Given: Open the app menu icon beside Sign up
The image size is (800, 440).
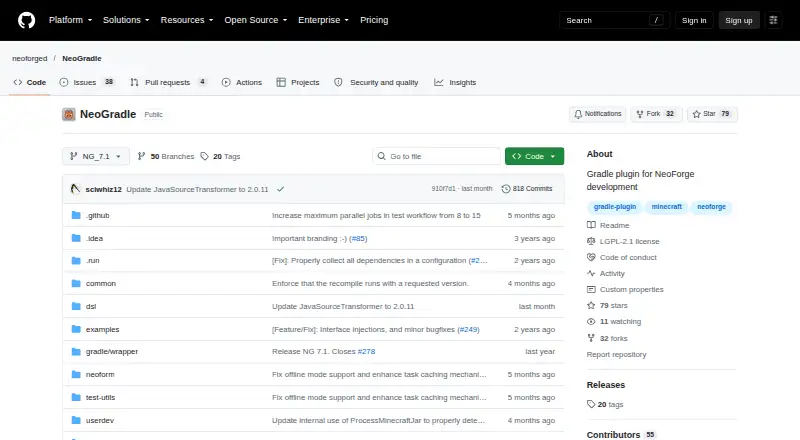Looking at the screenshot, I should (x=773, y=20).
